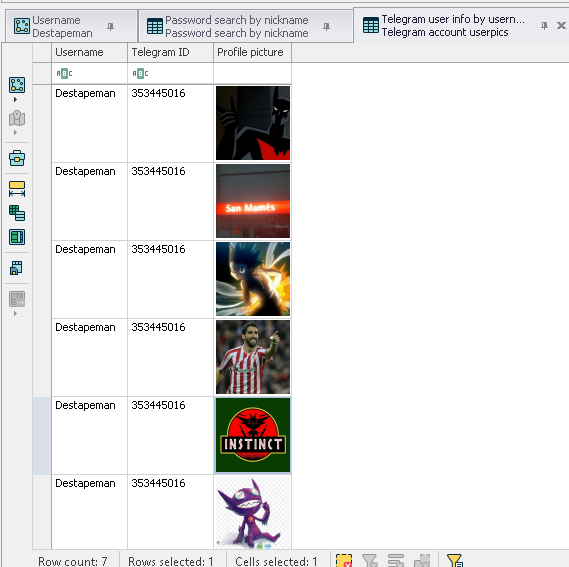Pin the Telegram user info tab

click(x=544, y=25)
